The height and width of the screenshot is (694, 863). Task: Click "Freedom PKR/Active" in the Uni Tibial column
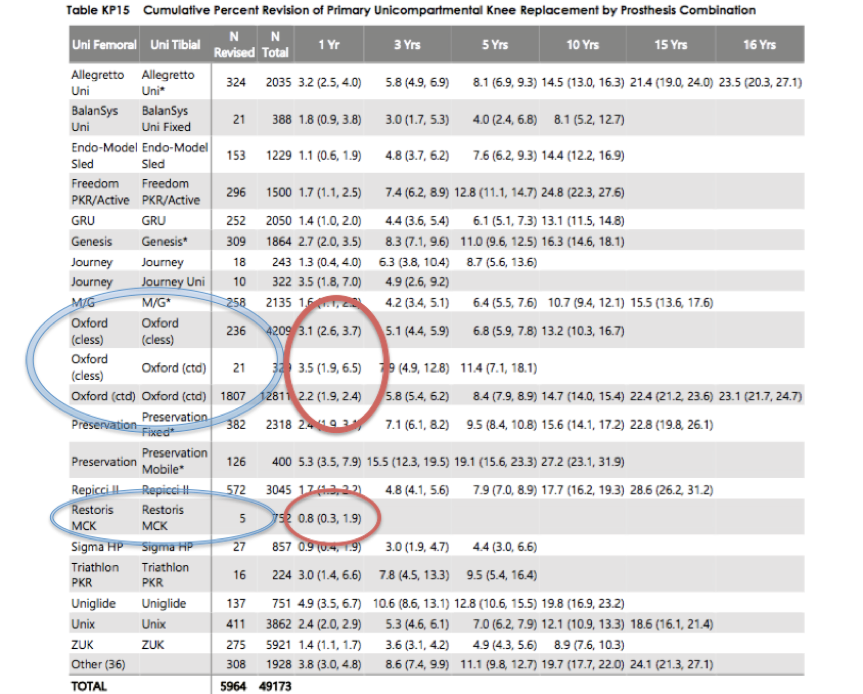[171, 192]
